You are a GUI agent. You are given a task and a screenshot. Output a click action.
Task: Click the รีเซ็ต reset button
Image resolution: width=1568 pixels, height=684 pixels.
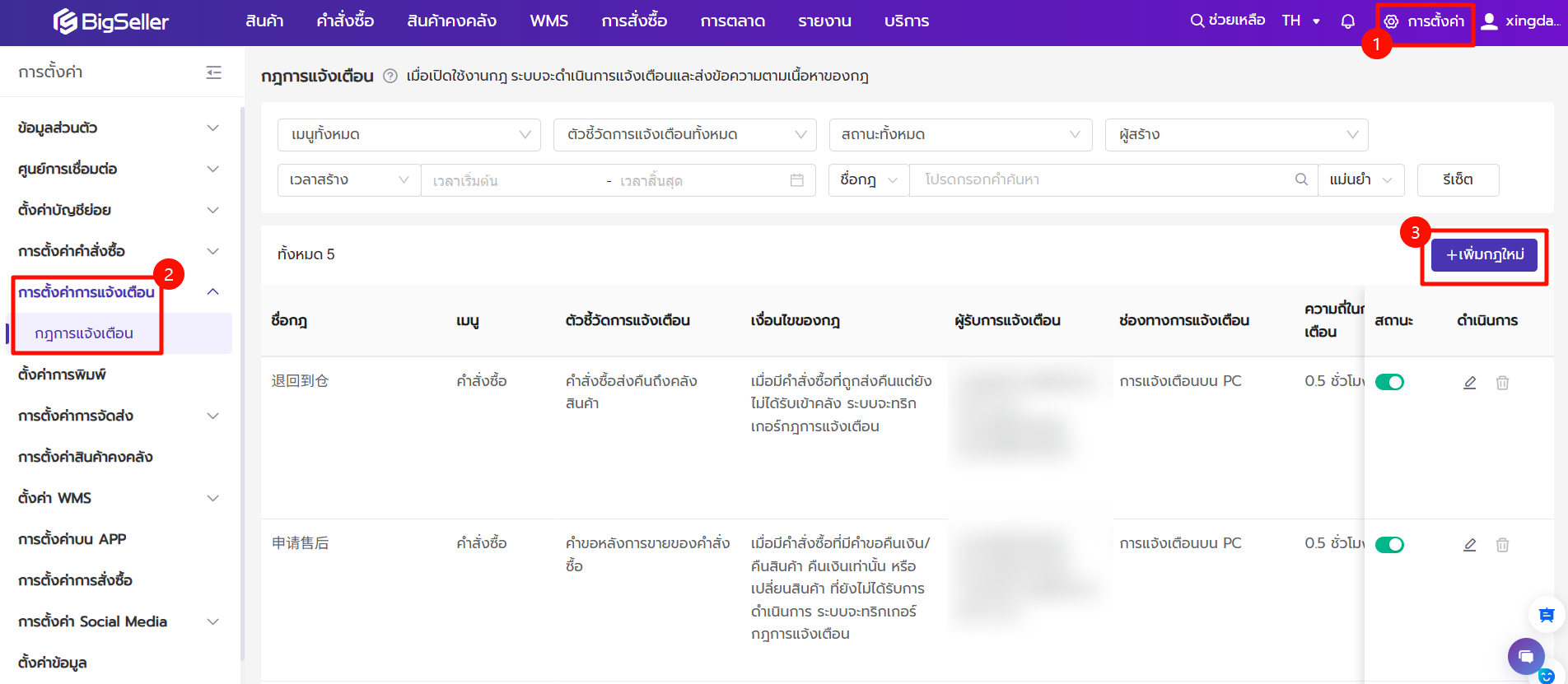tap(1458, 180)
